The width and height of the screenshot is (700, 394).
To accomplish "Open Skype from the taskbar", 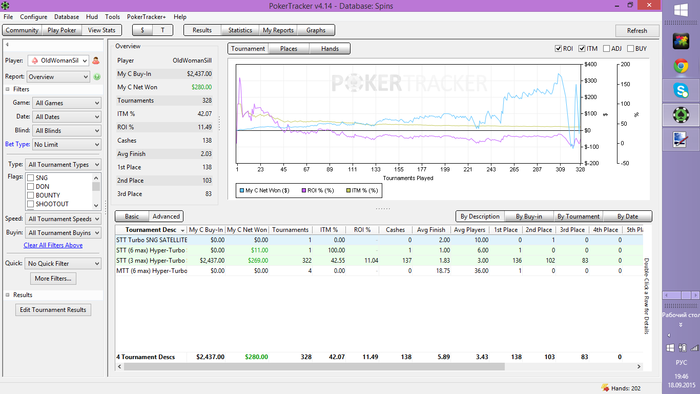I will (681, 91).
